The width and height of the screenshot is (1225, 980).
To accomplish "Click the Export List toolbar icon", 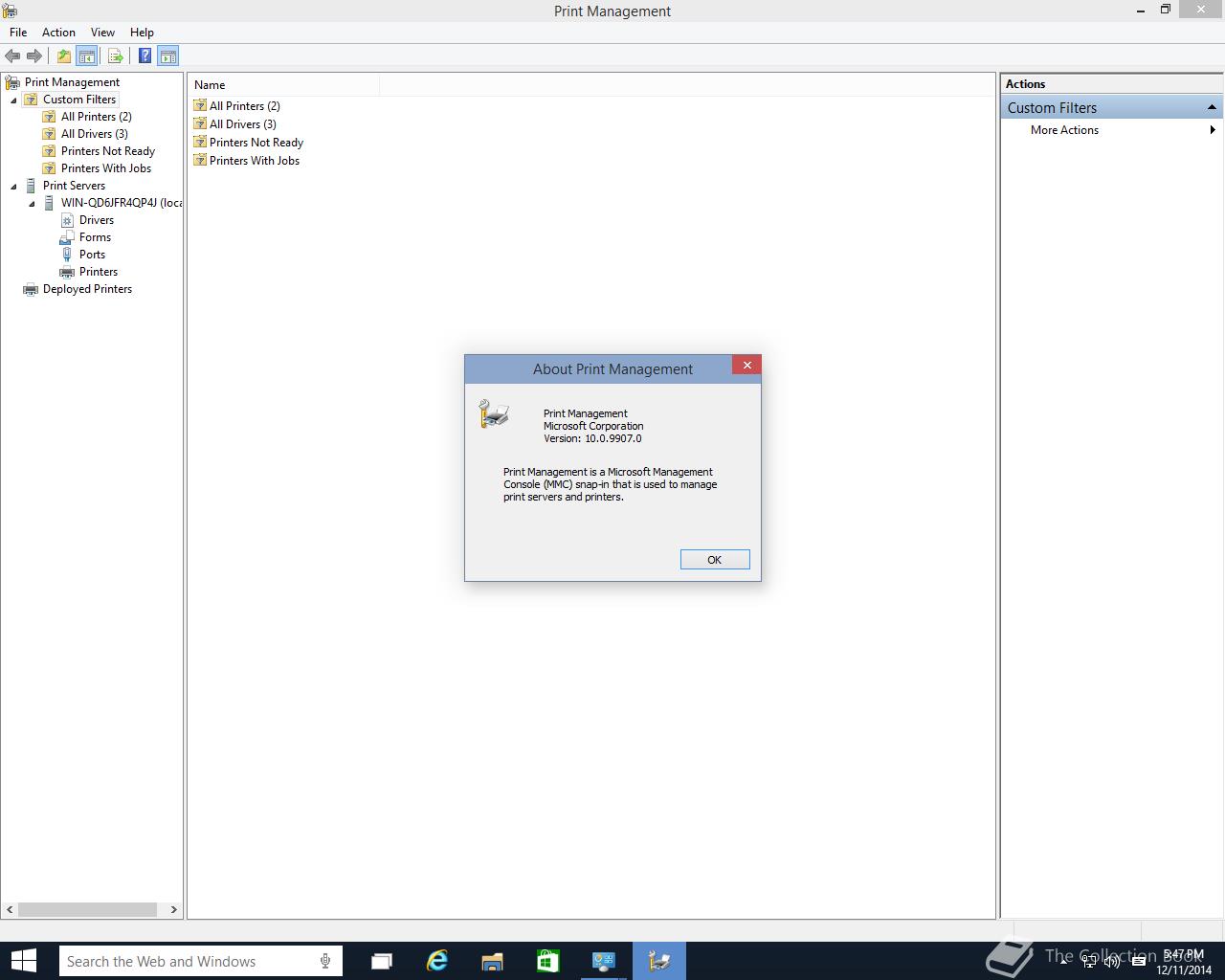I will tap(115, 56).
